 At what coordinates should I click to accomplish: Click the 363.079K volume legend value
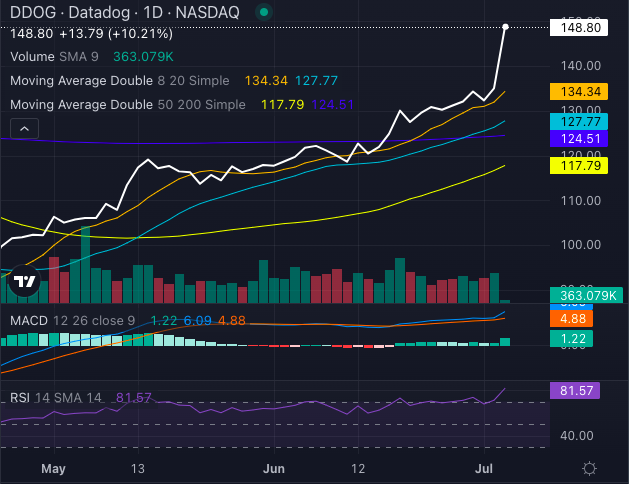click(143, 57)
